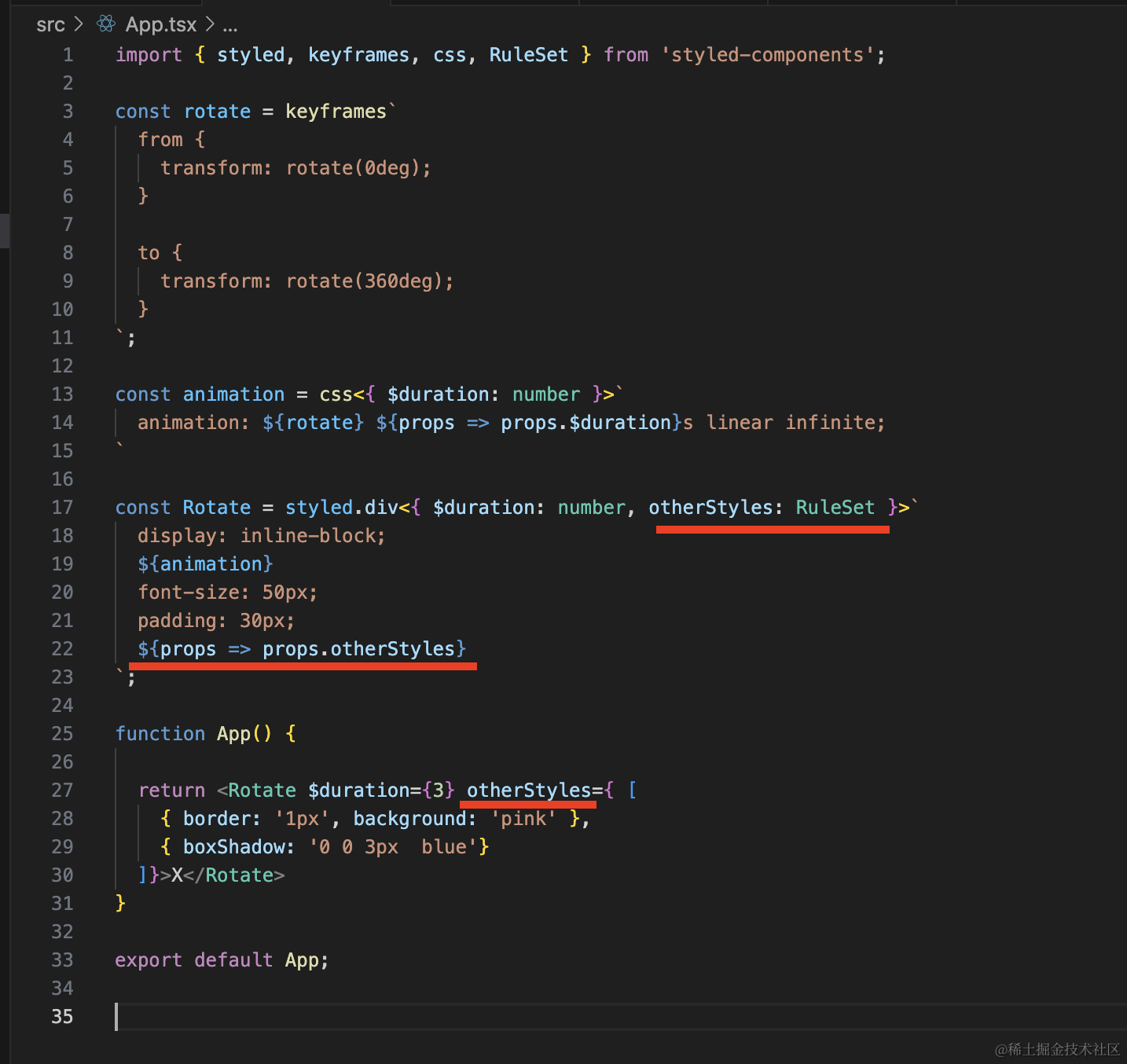
Task: Click the 'src' breadcrumb segment
Action: 50,25
